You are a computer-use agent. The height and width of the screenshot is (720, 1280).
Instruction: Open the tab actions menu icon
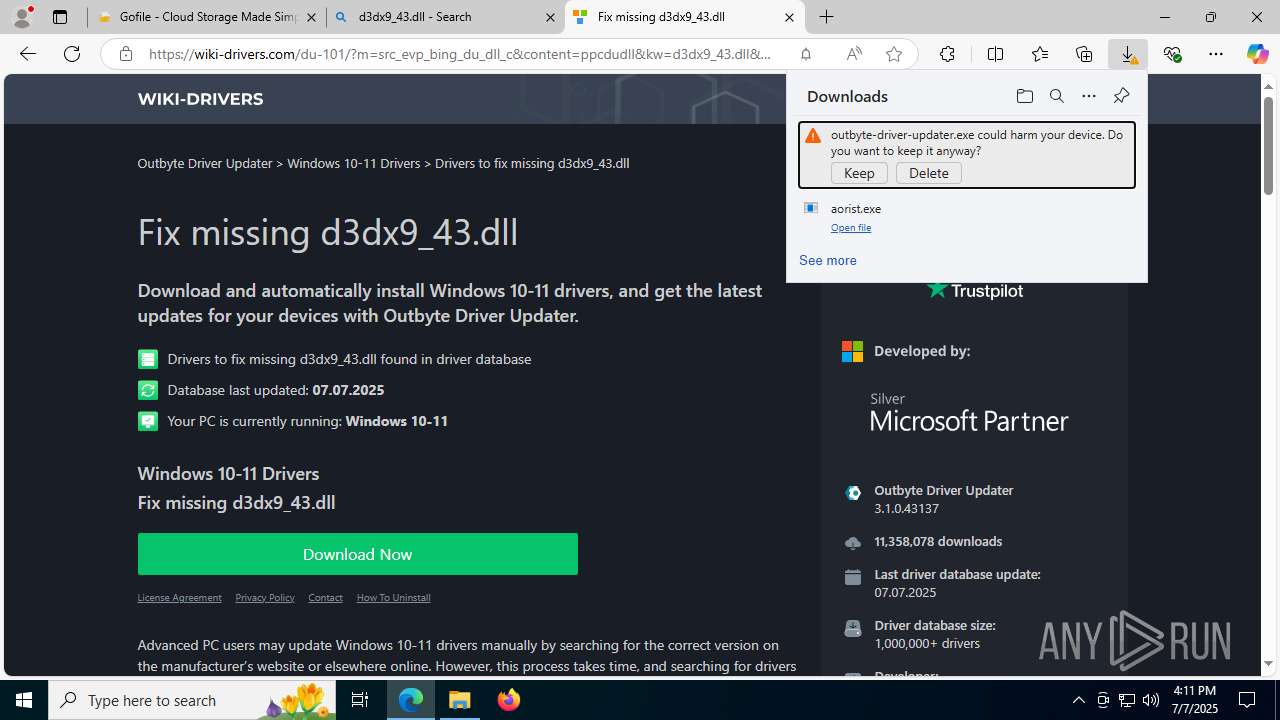60,17
